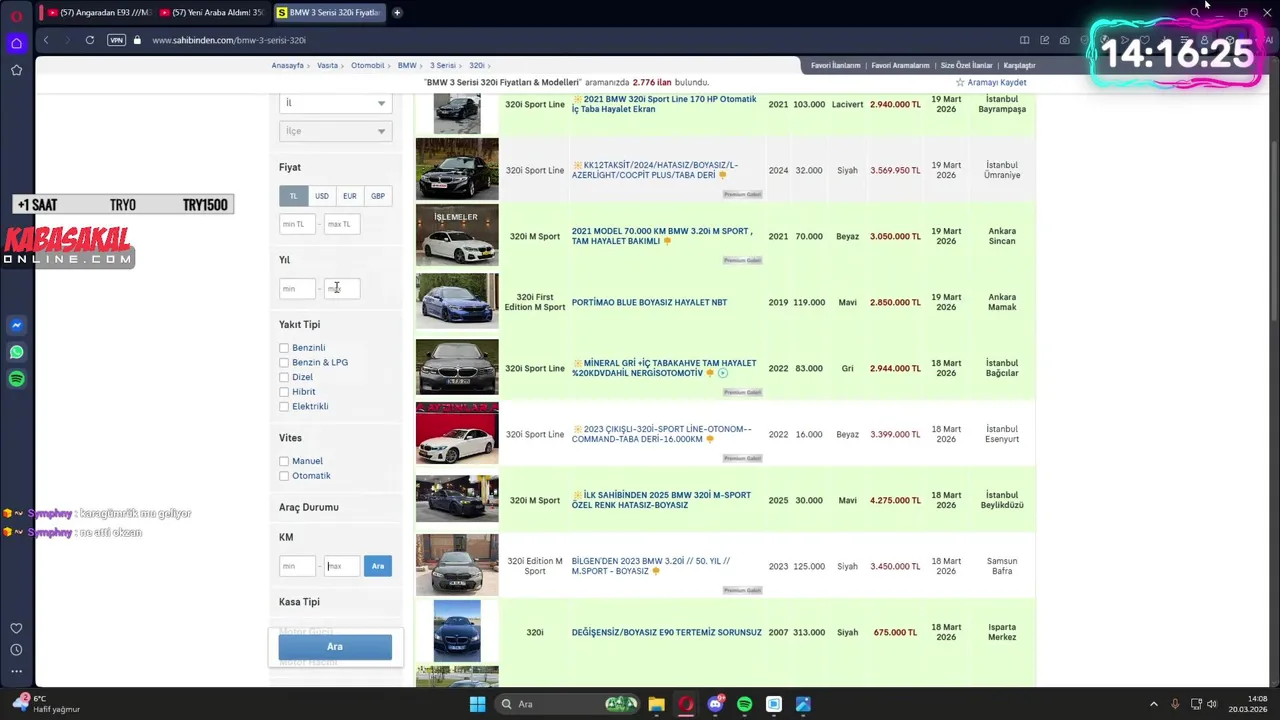
Task: Check the Otomatik transmission checkbox
Action: click(x=284, y=476)
